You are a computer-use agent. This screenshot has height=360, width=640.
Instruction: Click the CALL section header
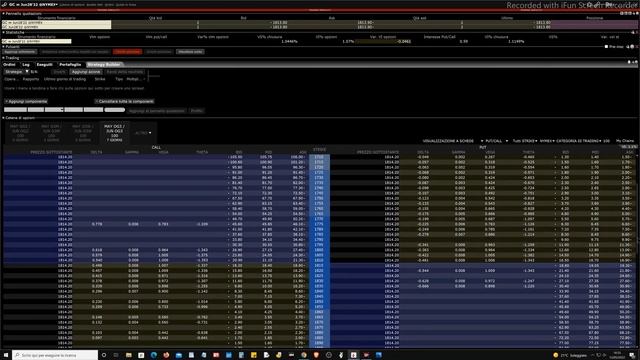coord(156,147)
